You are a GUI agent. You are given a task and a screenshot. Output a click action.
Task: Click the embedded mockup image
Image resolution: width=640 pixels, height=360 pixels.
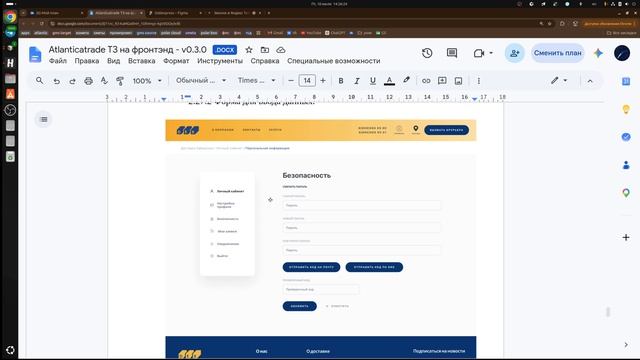[x=321, y=239]
